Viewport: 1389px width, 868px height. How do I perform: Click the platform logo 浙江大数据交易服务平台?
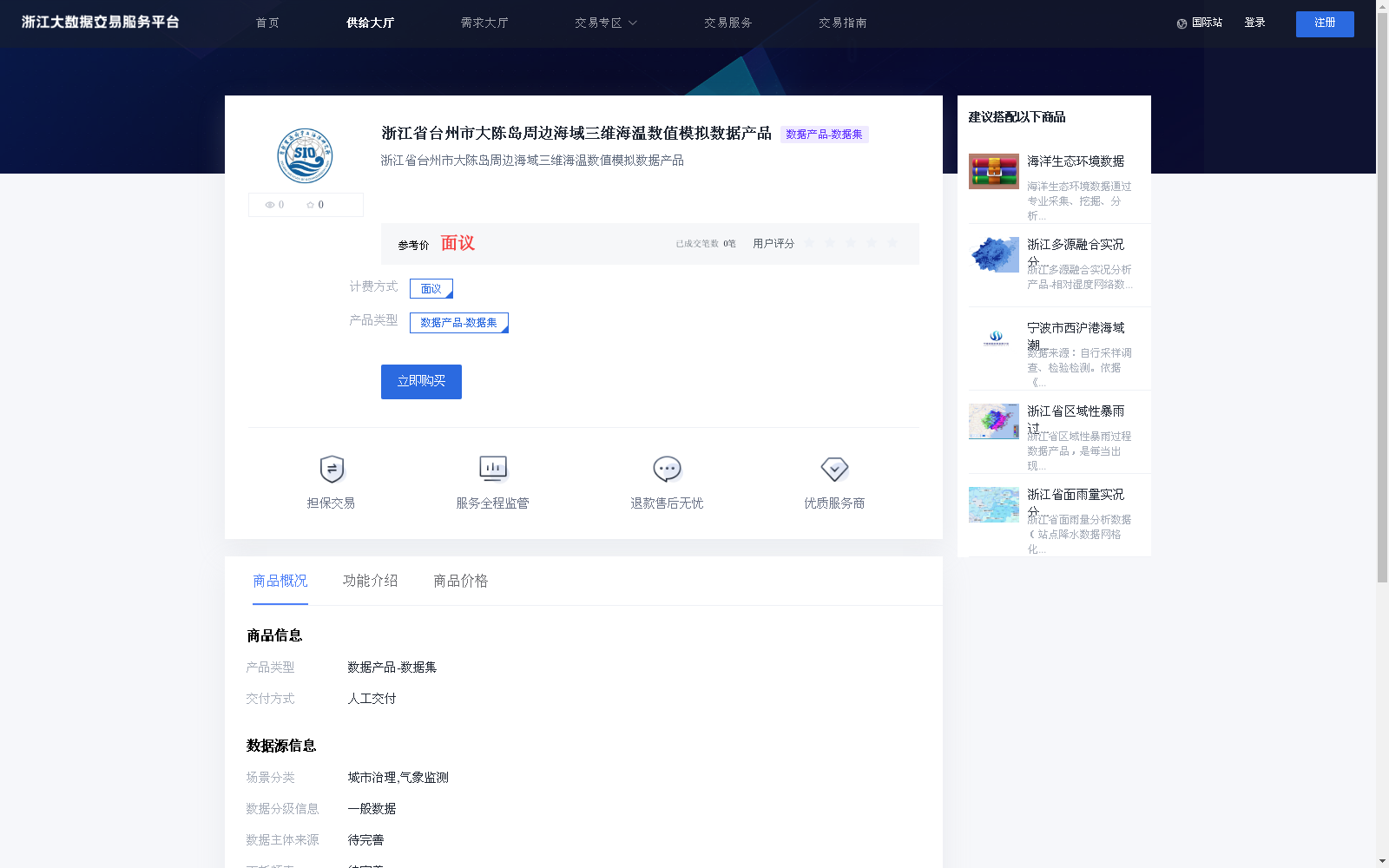click(98, 22)
